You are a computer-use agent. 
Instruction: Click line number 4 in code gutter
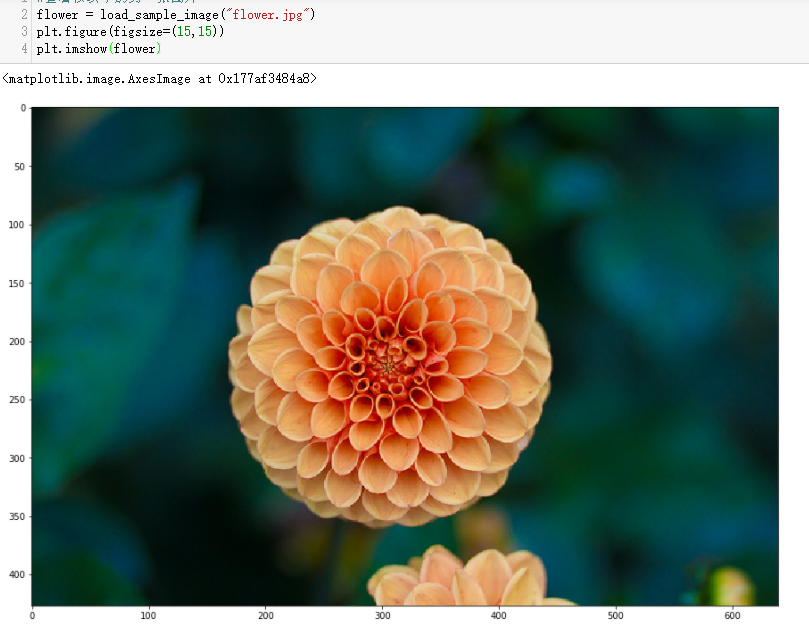(x=24, y=49)
